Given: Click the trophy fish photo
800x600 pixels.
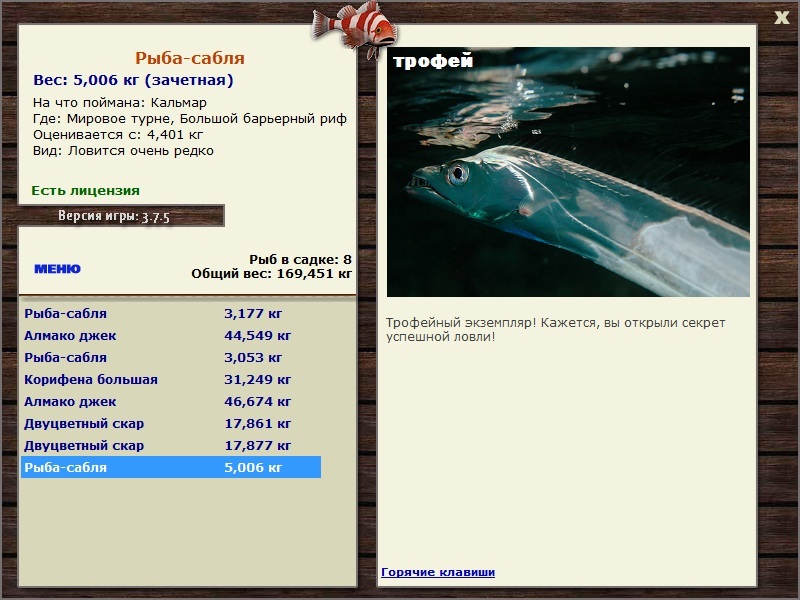Looking at the screenshot, I should (568, 172).
